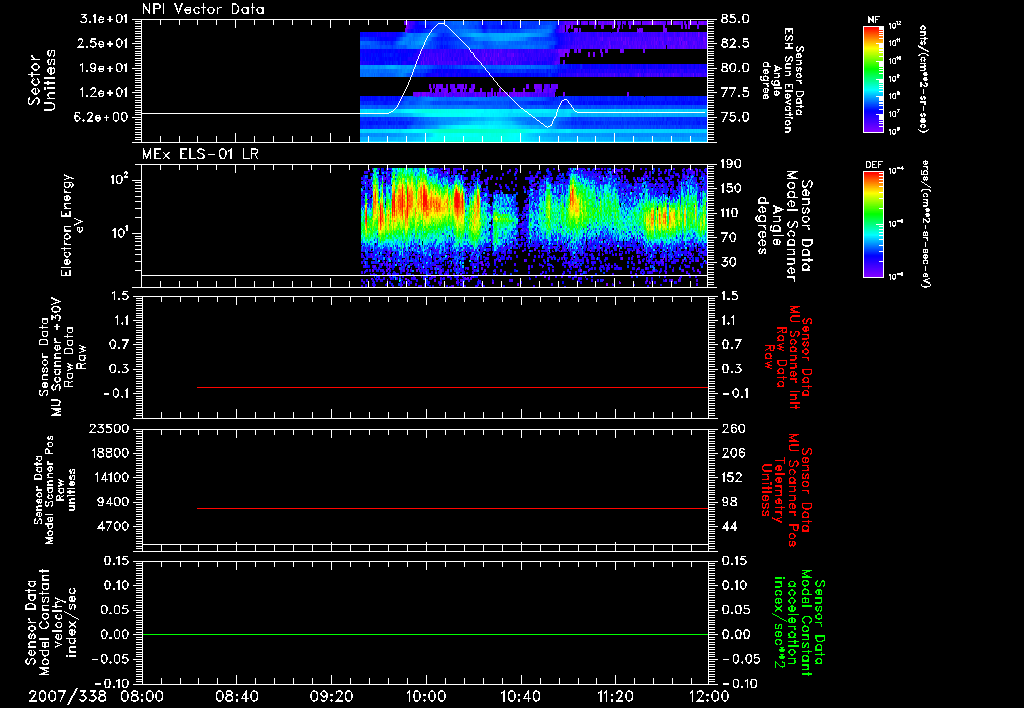Click the 4700 scanner position tick

tap(115, 526)
